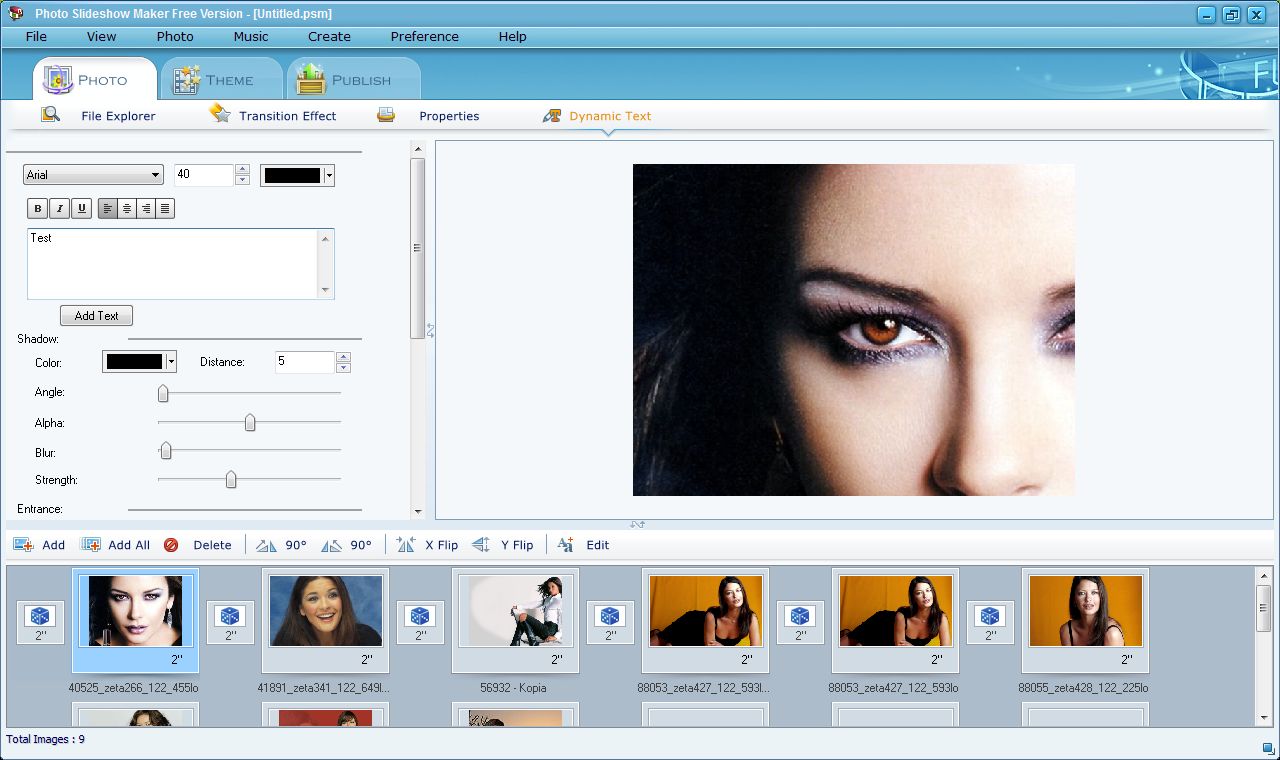Collapse the preview with bottom splitter arrow
Image resolution: width=1280 pixels, height=760 pixels.
[x=637, y=524]
